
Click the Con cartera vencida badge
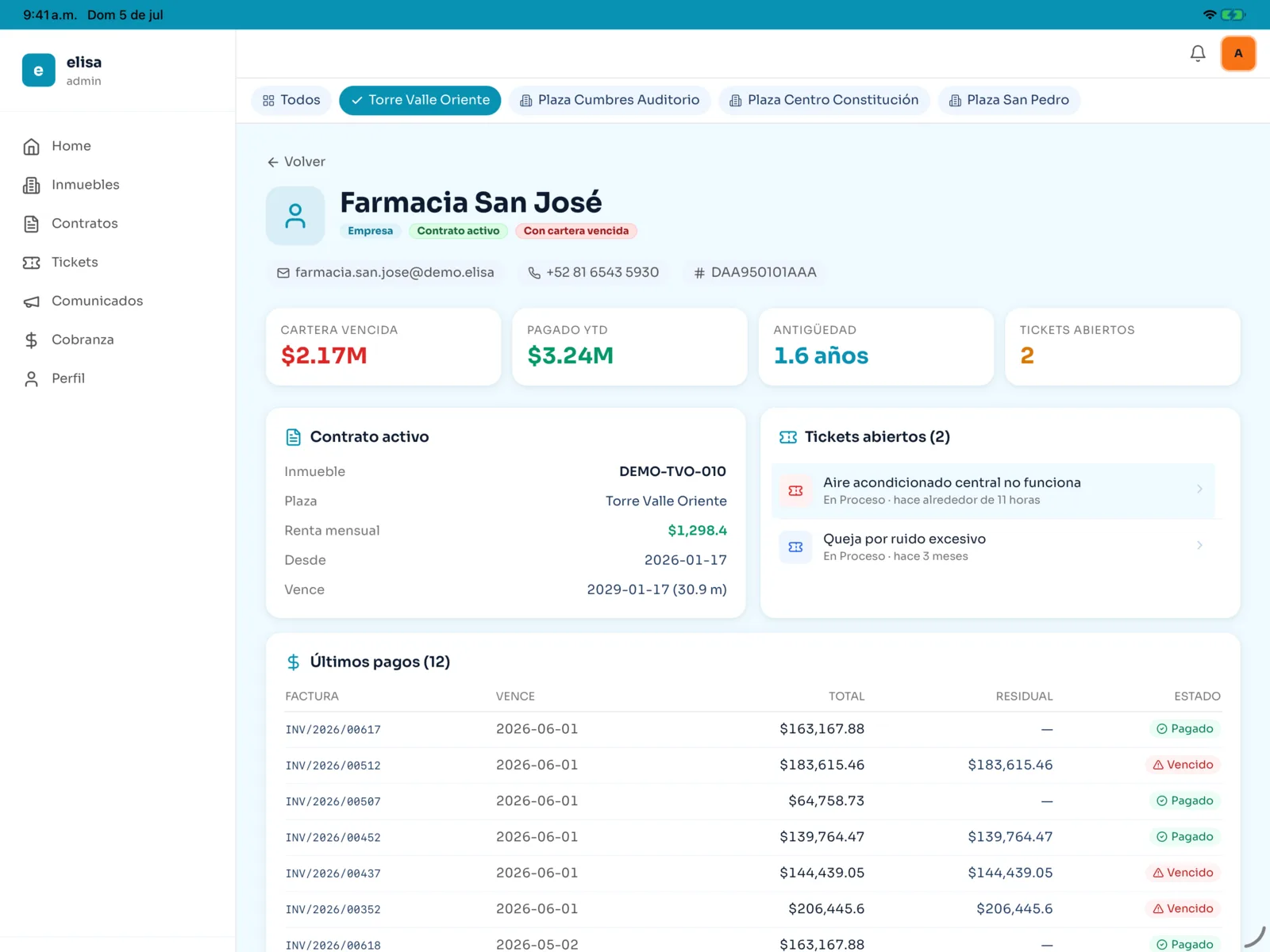576,231
